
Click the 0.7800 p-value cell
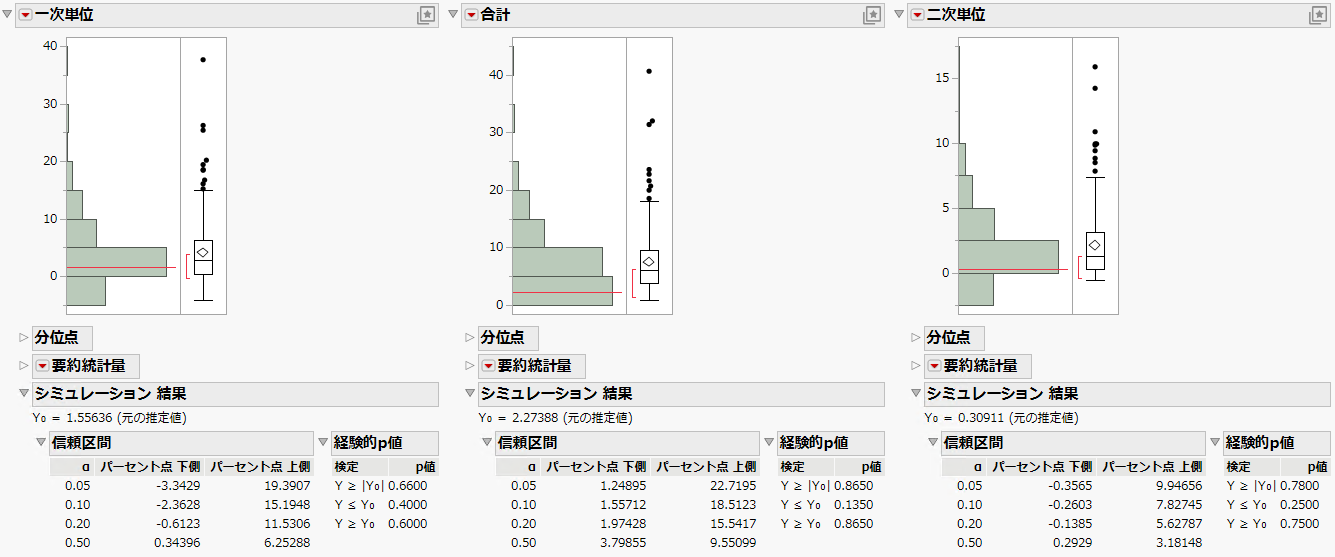coord(1301,485)
